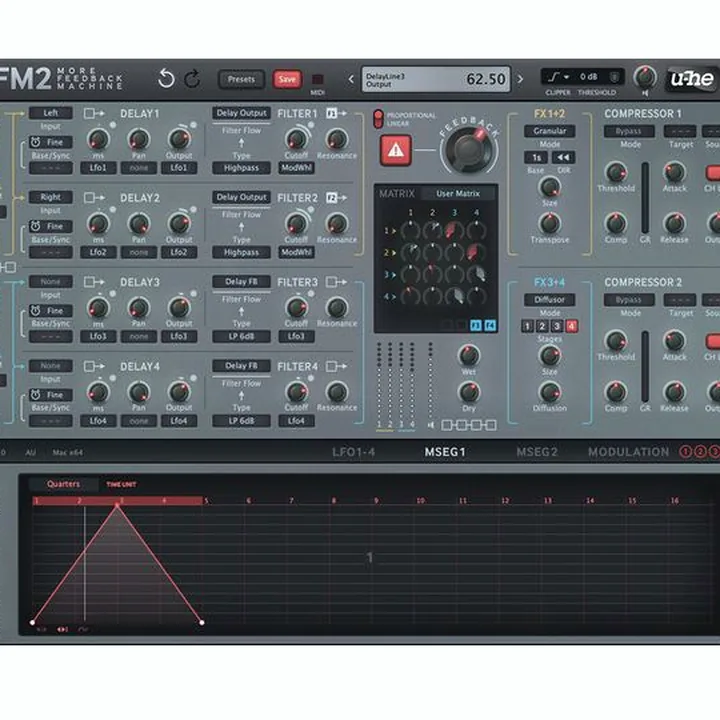Click the Delay2 routing arrow icon
The image size is (720, 720).
(94, 198)
